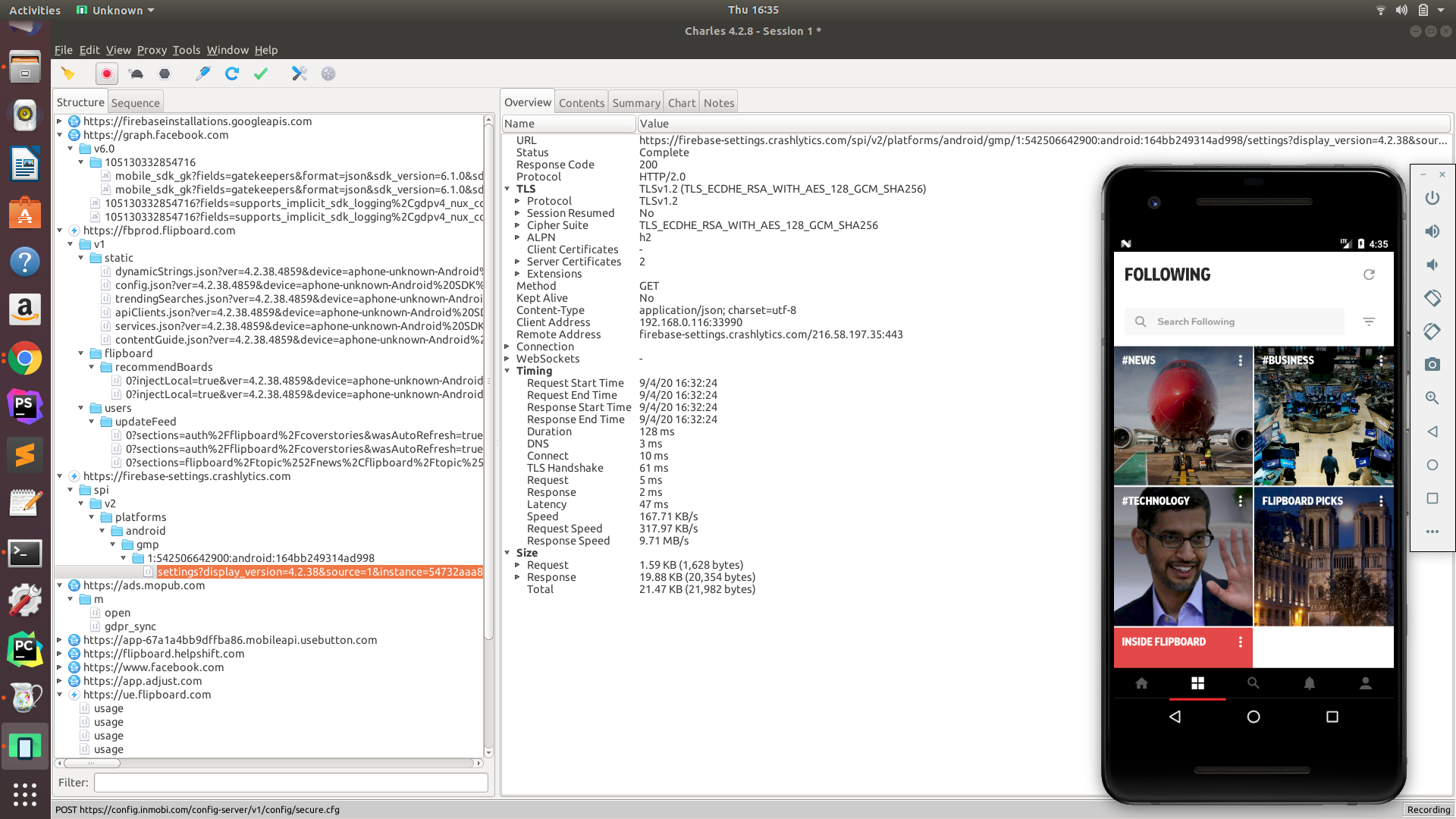Image resolution: width=1456 pixels, height=819 pixels.
Task: Click the Repeat request refresh icon
Action: [x=232, y=74]
